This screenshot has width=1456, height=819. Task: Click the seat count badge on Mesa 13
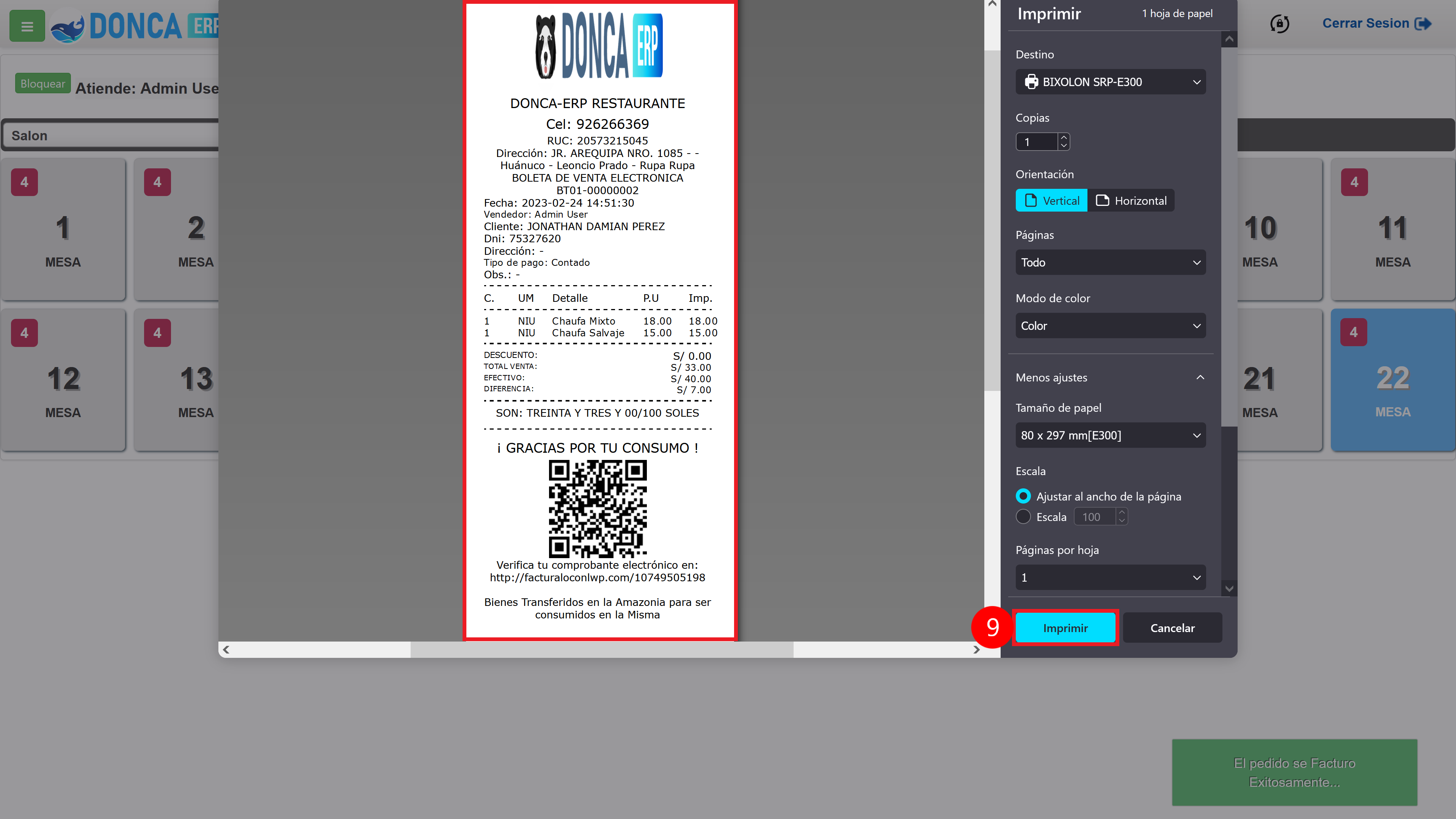[x=157, y=333]
